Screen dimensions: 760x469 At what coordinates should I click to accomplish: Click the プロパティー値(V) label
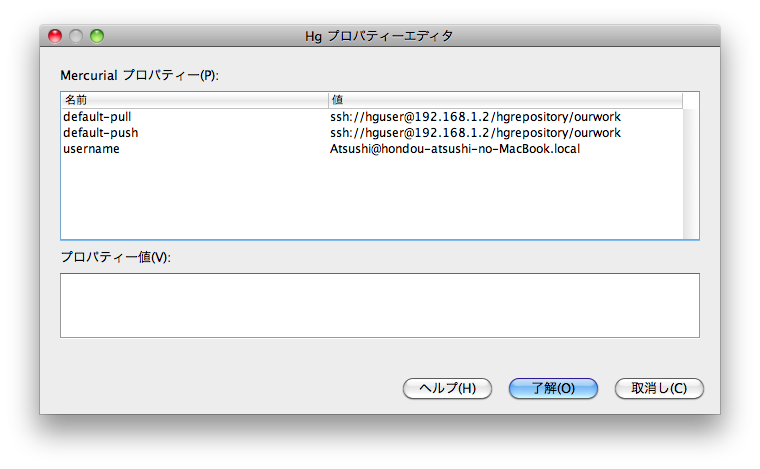click(115, 257)
